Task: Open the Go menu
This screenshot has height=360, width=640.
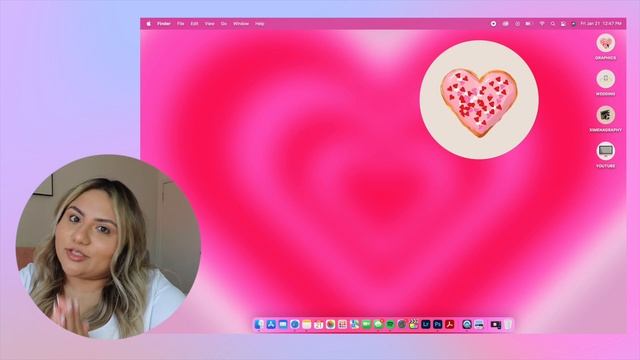Action: [x=224, y=24]
